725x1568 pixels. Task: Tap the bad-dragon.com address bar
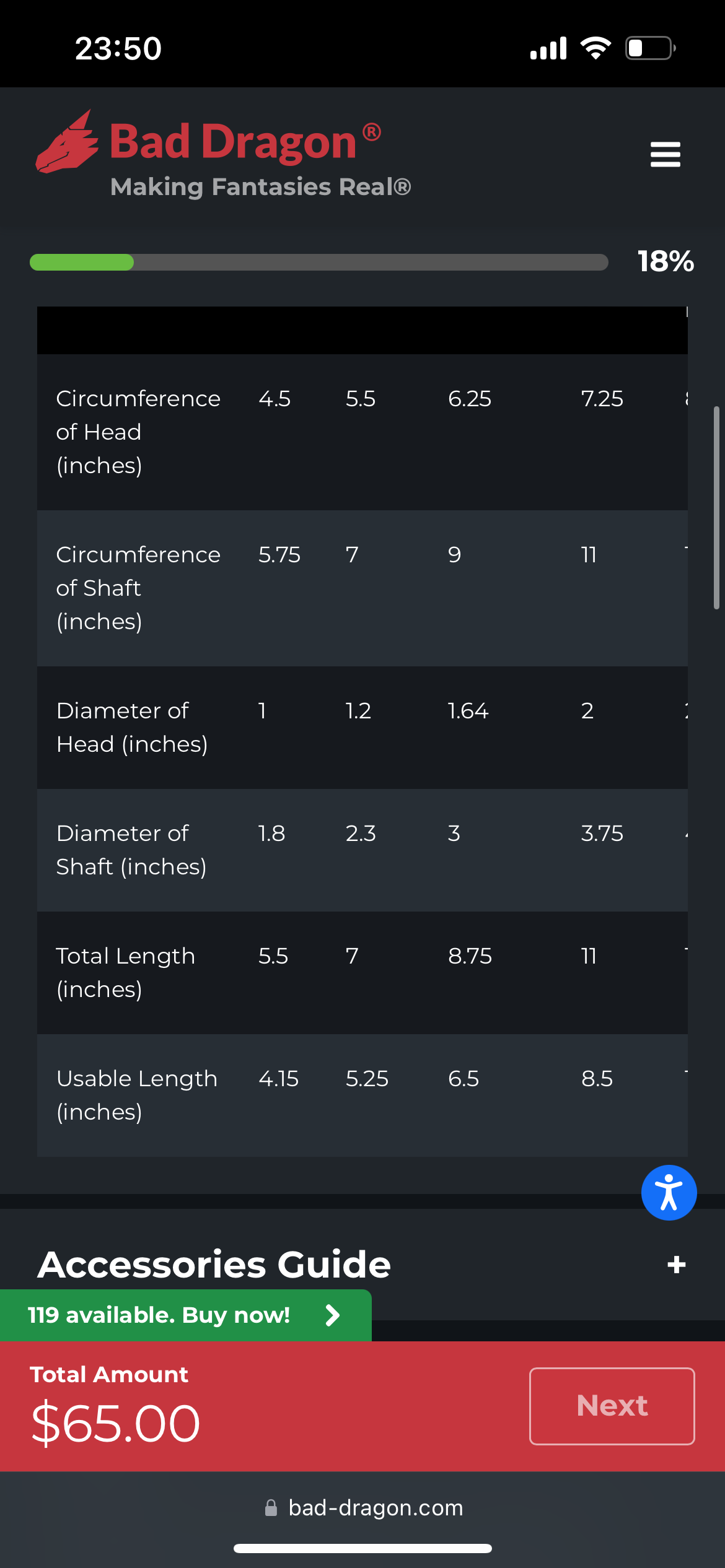click(376, 1507)
